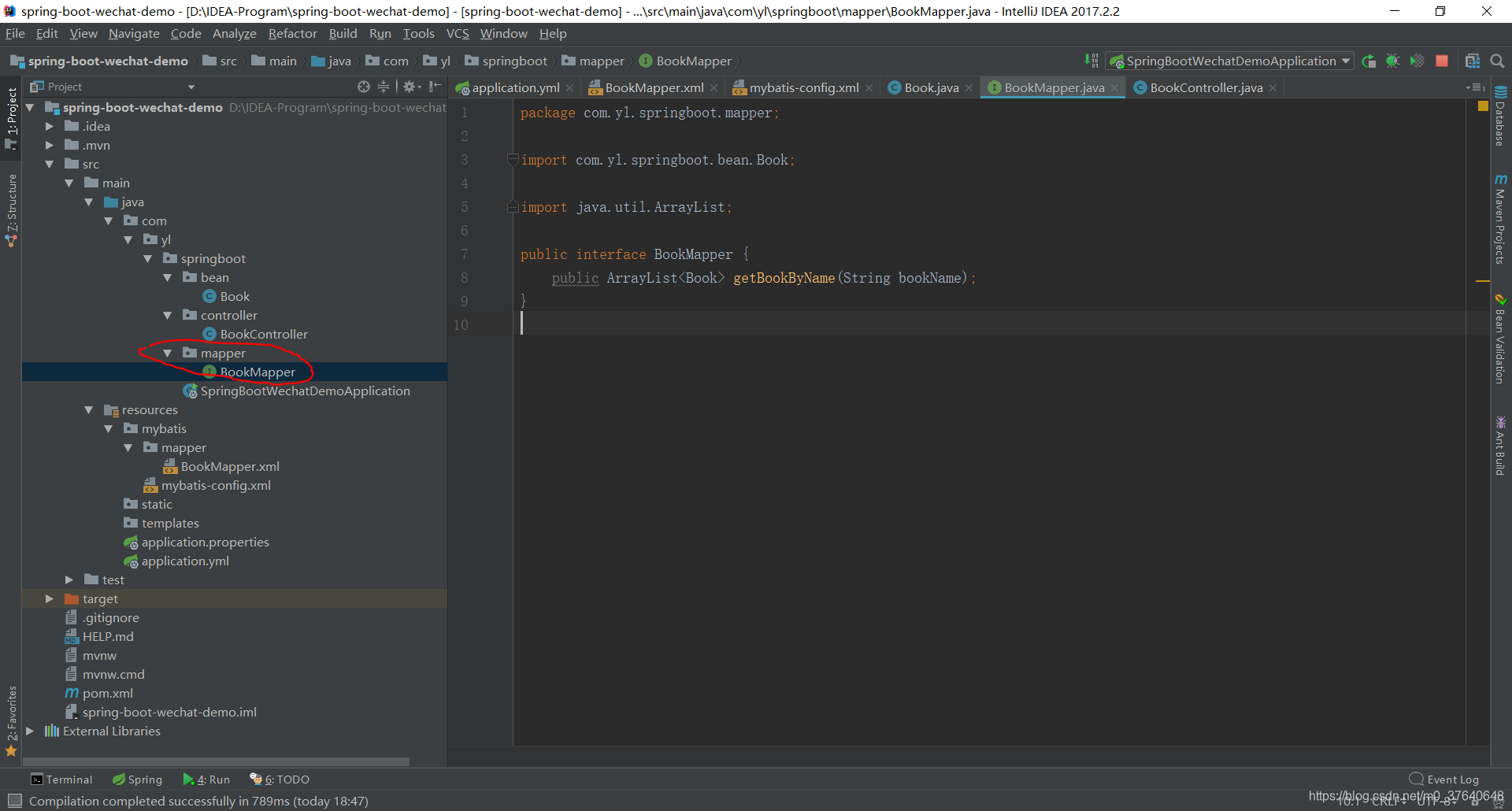Expand External Libraries node

pyautogui.click(x=30, y=731)
